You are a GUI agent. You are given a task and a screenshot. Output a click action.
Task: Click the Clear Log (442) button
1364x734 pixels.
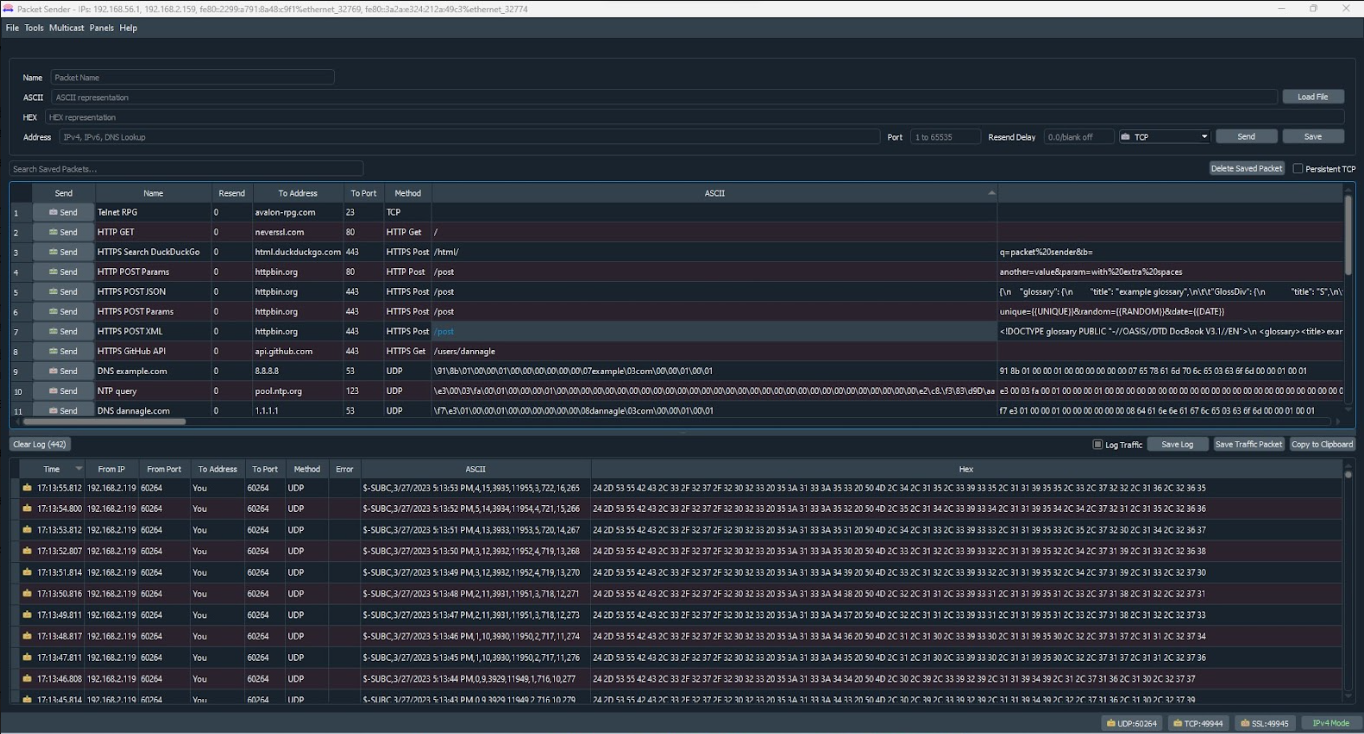click(40, 444)
